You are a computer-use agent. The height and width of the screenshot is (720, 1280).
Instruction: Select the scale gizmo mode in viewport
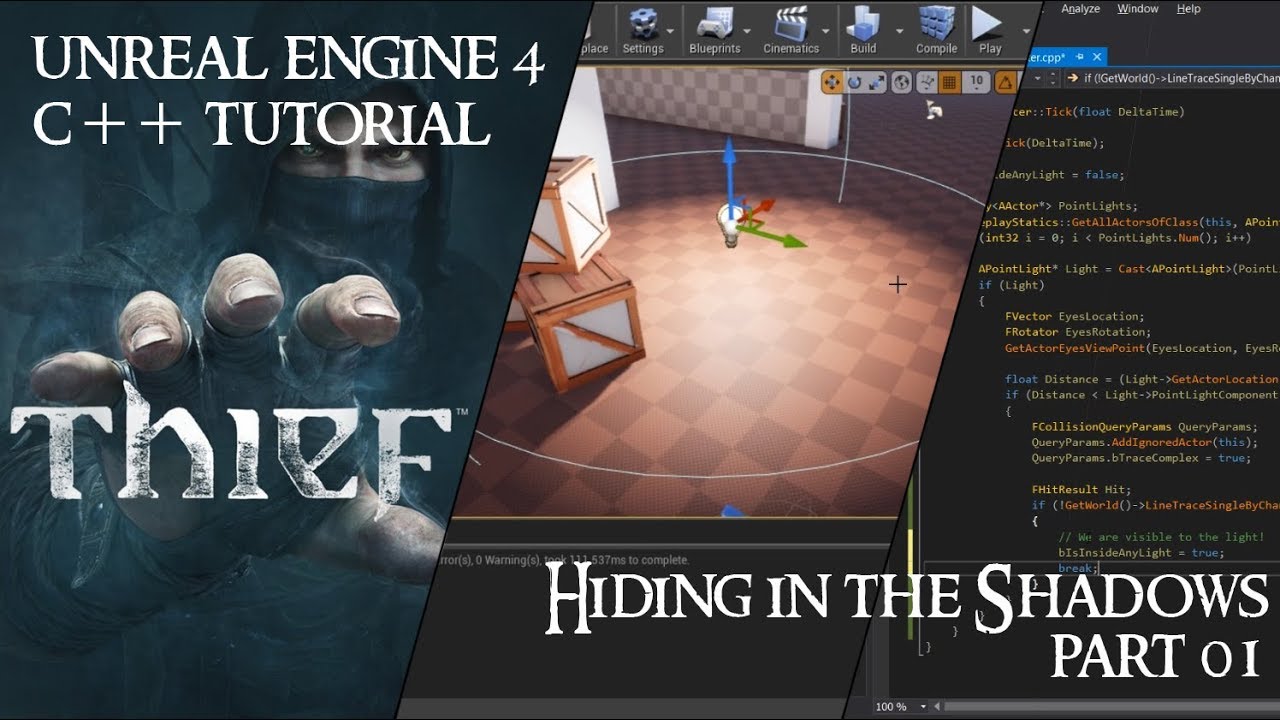878,82
